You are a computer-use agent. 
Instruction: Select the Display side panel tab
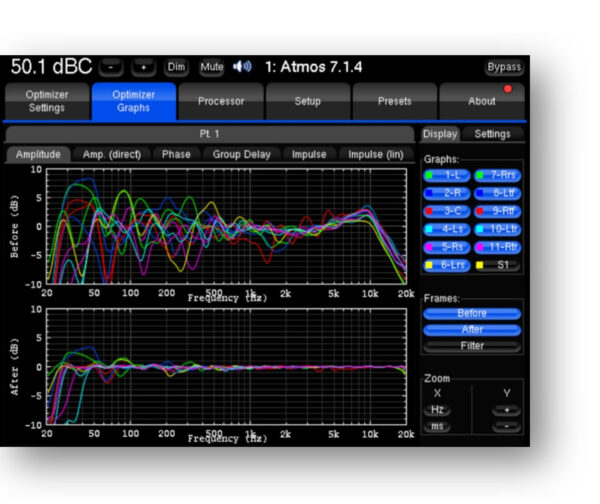coord(440,134)
